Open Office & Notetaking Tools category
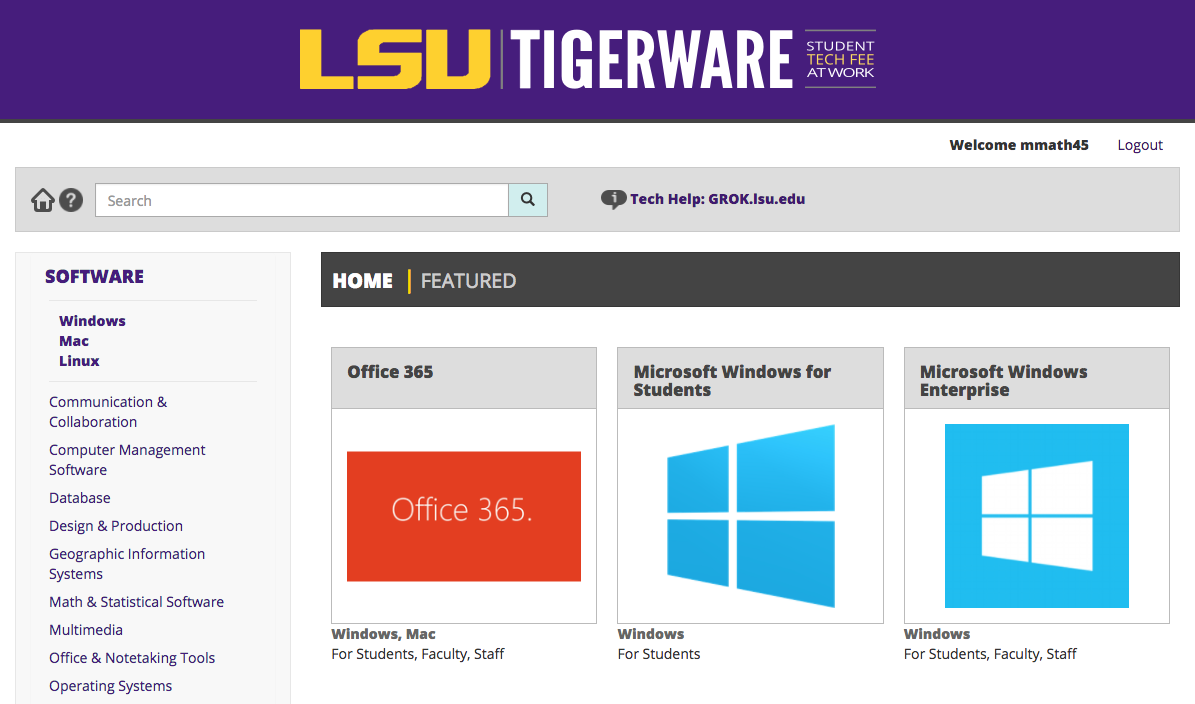The height and width of the screenshot is (704, 1195). pyautogui.click(x=132, y=658)
